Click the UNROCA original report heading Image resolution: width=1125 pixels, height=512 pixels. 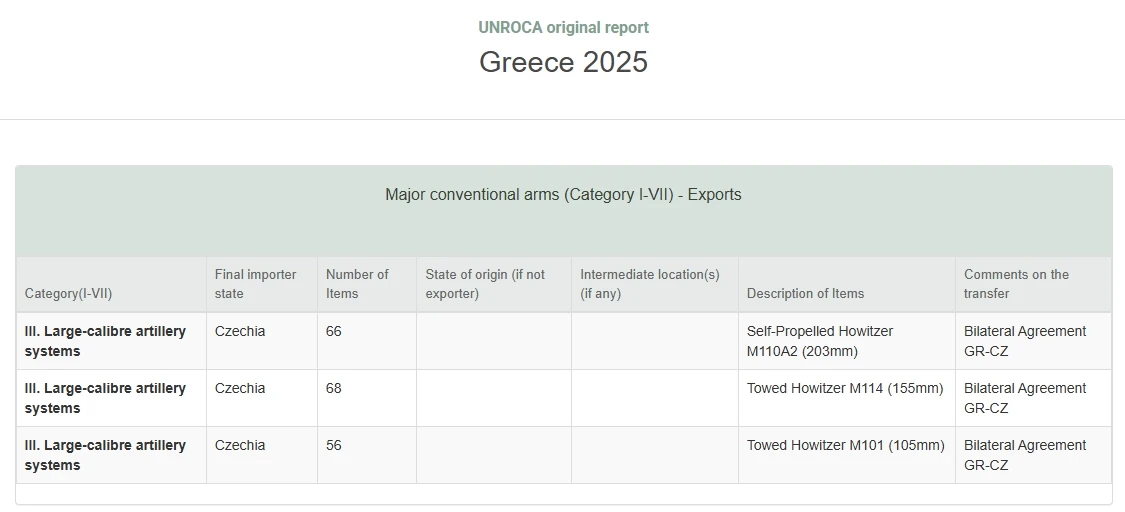(563, 27)
